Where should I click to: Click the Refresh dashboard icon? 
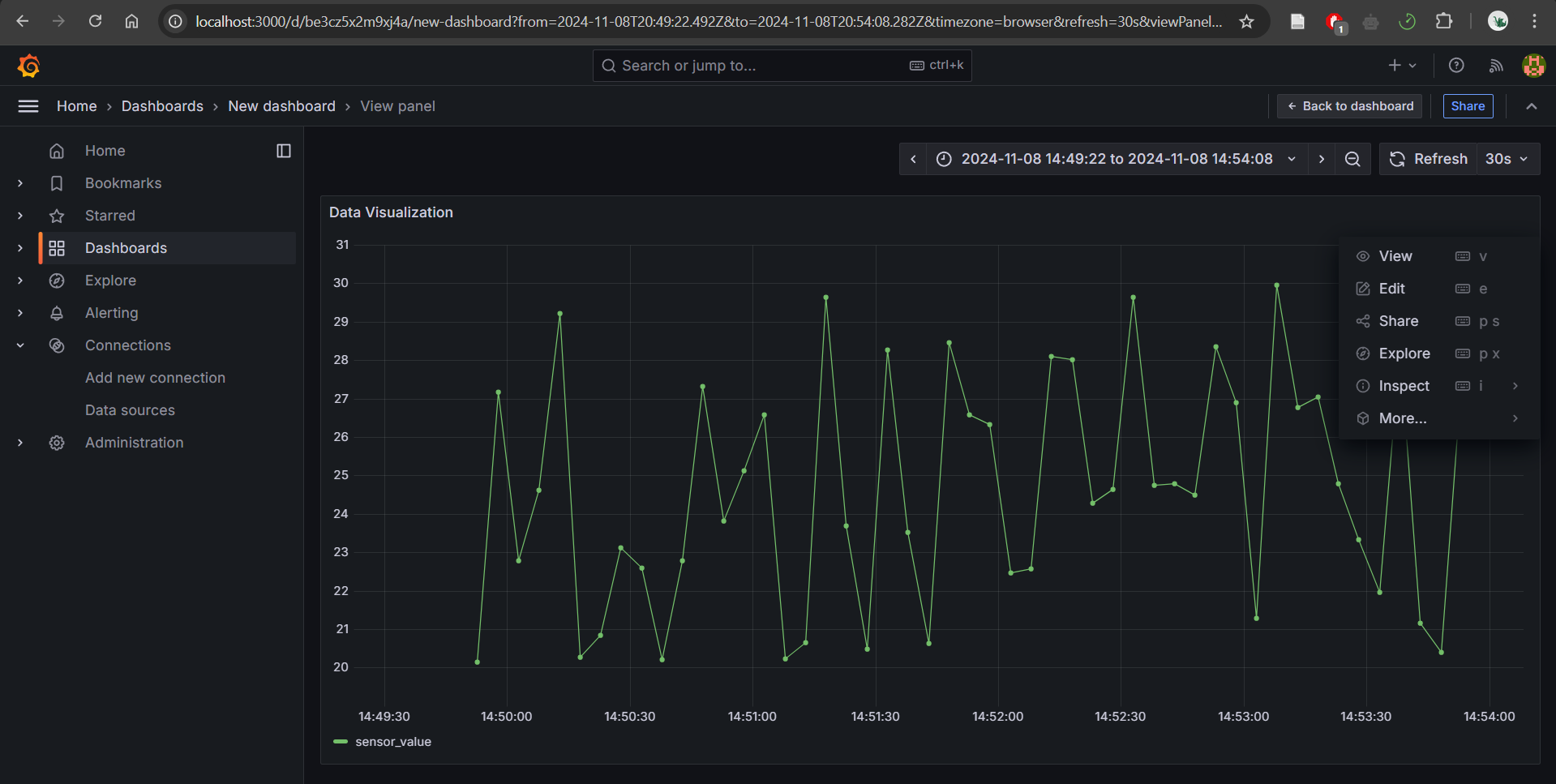[x=1397, y=159]
